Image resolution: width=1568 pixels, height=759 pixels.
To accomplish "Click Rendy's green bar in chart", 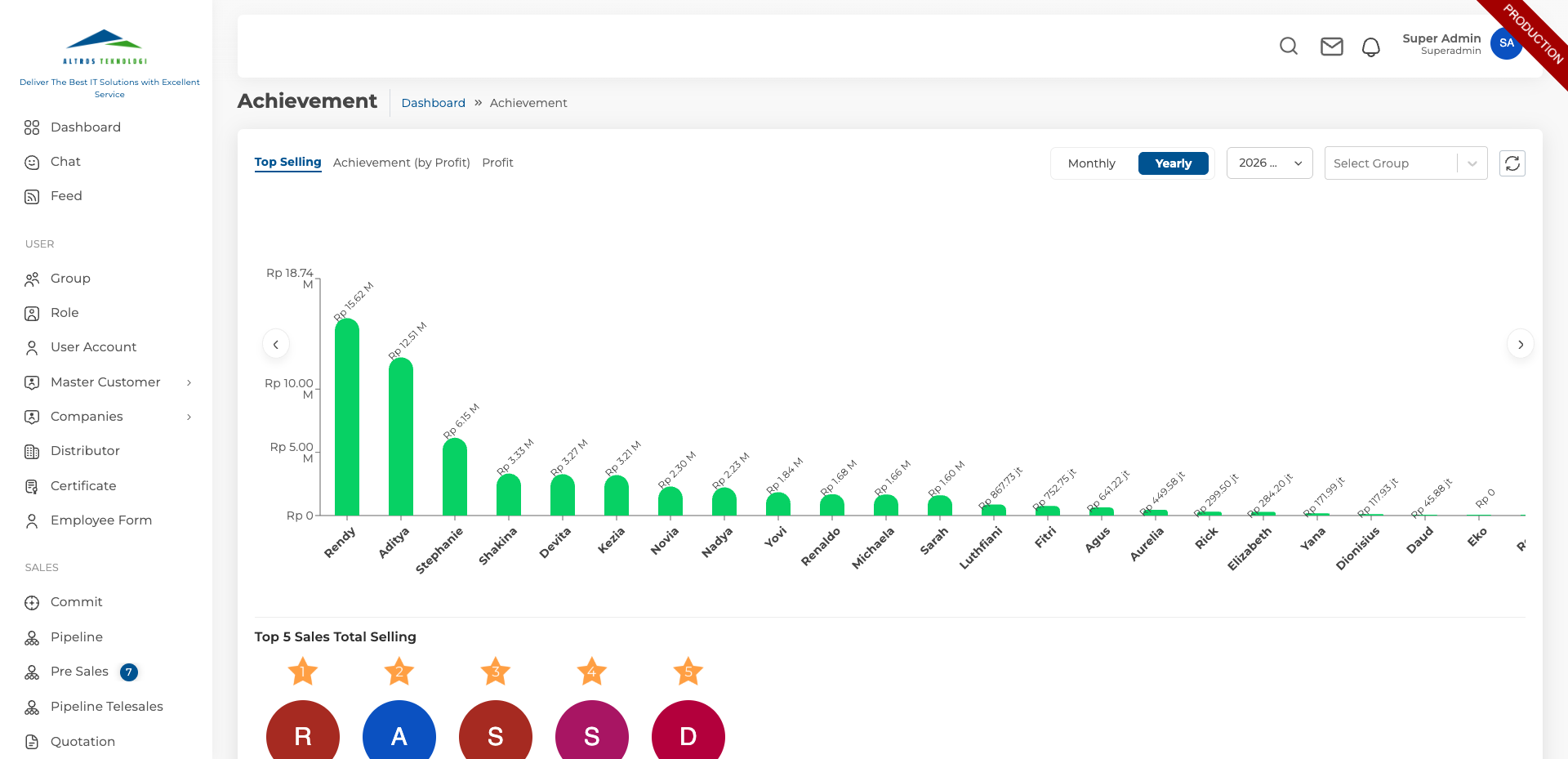I will point(347,417).
